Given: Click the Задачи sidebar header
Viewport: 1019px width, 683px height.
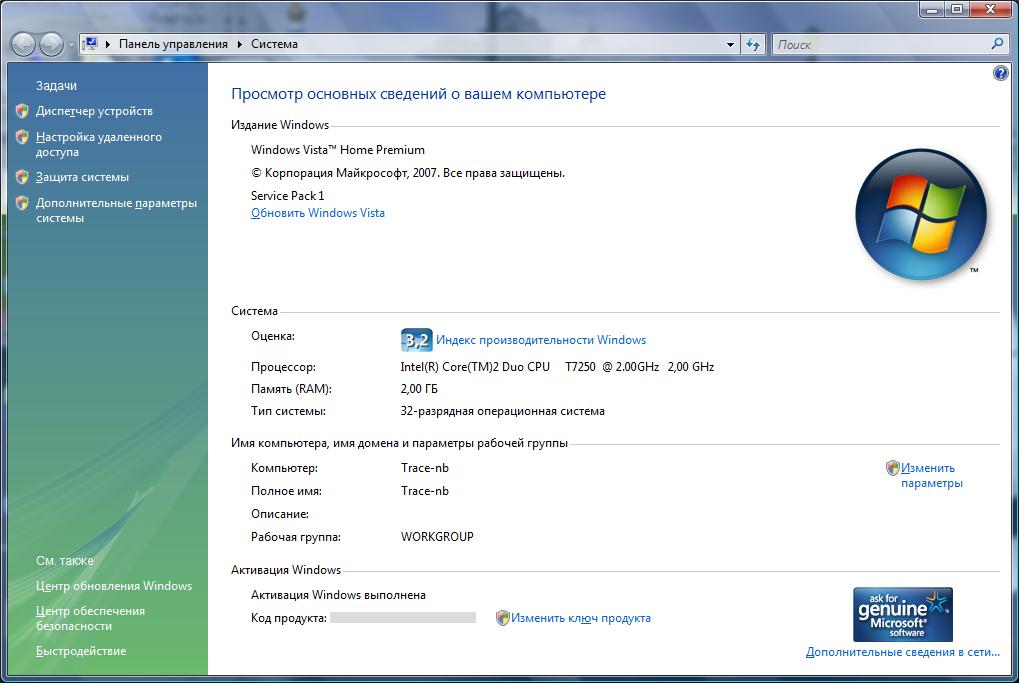Looking at the screenshot, I should (x=57, y=86).
